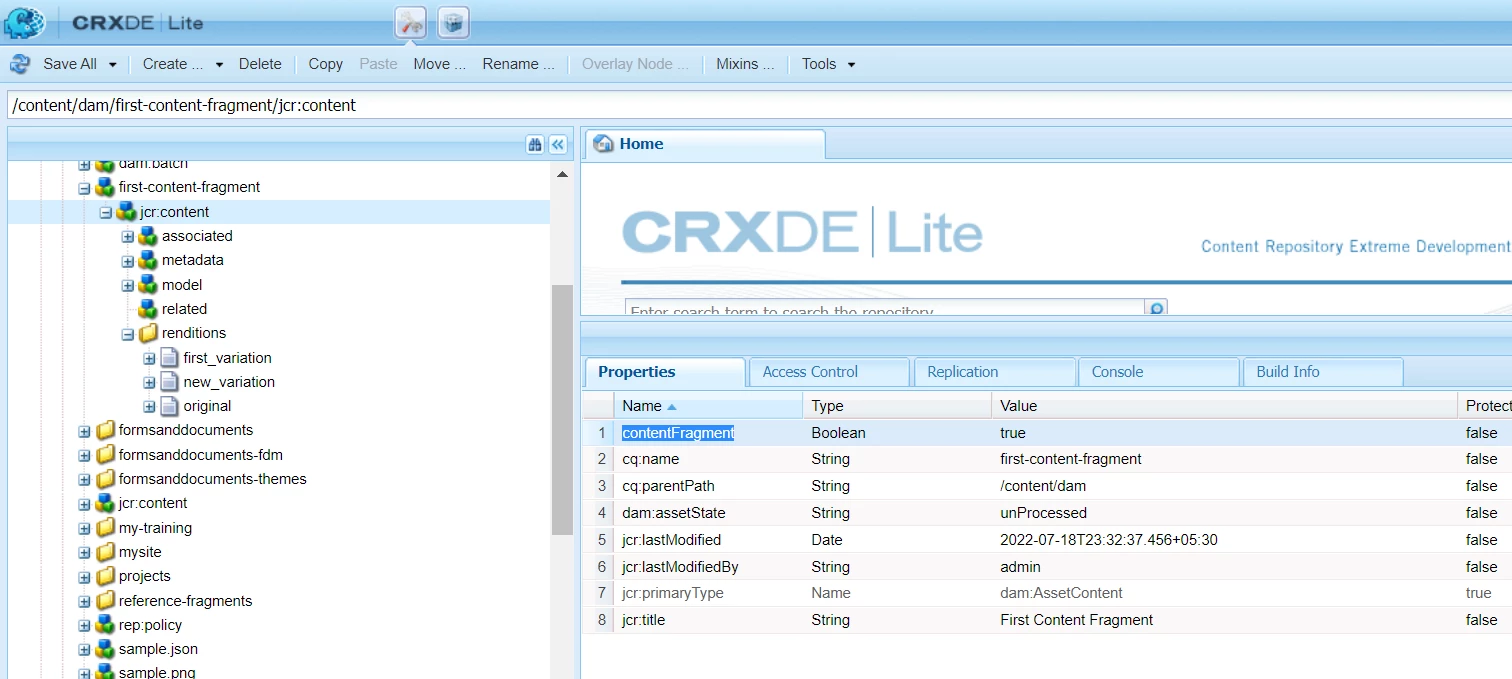Click the mysite folder icon

click(x=105, y=552)
